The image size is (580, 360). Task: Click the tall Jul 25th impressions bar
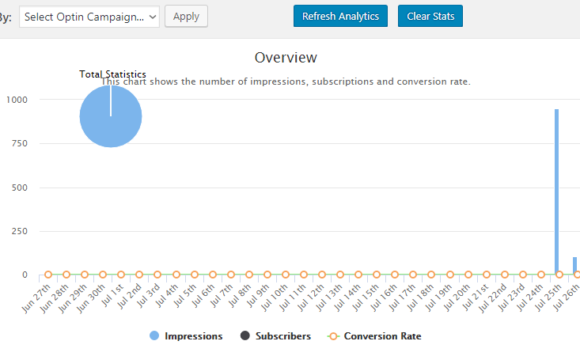556,192
